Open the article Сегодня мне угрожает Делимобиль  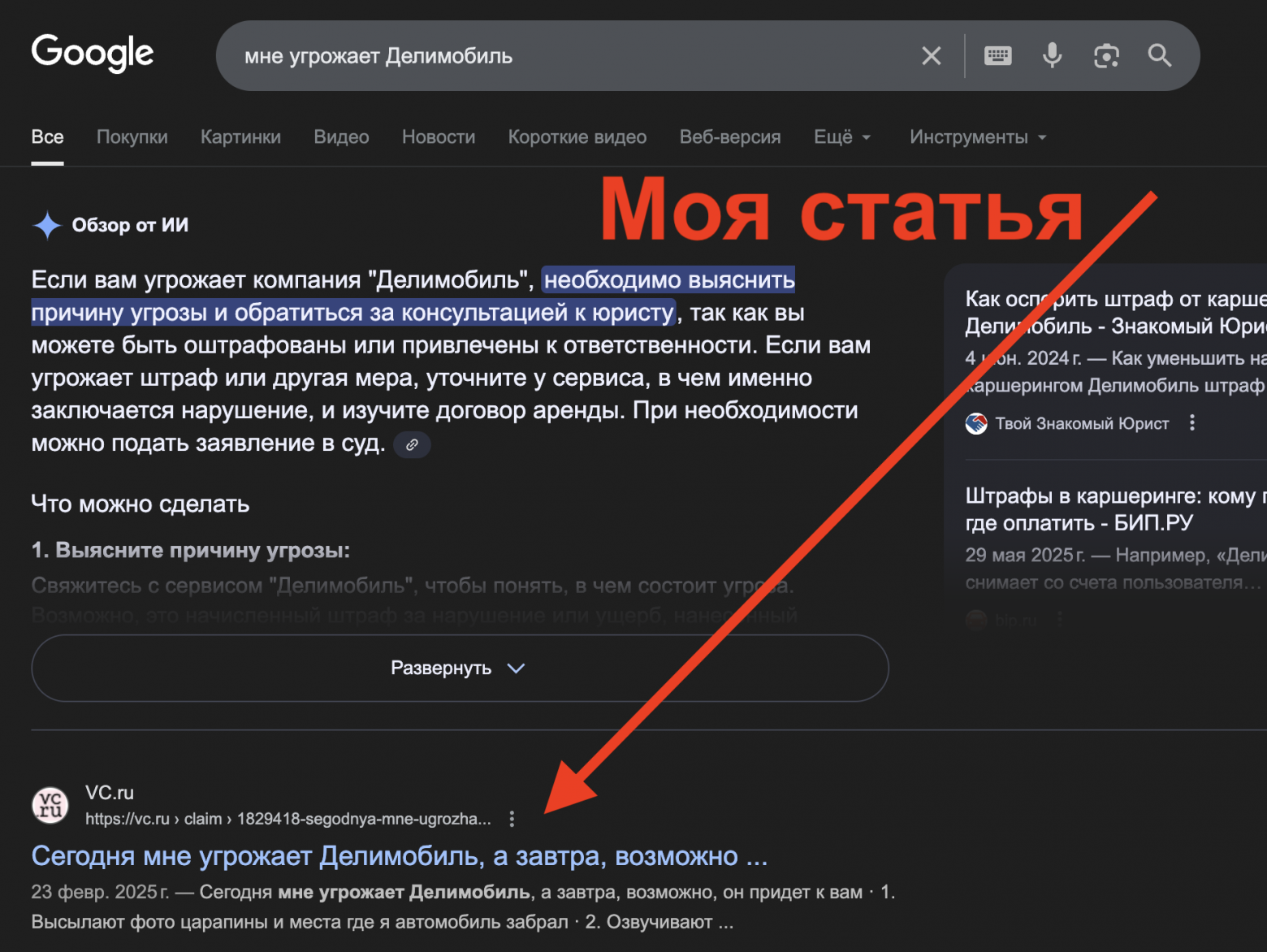pyautogui.click(x=398, y=855)
